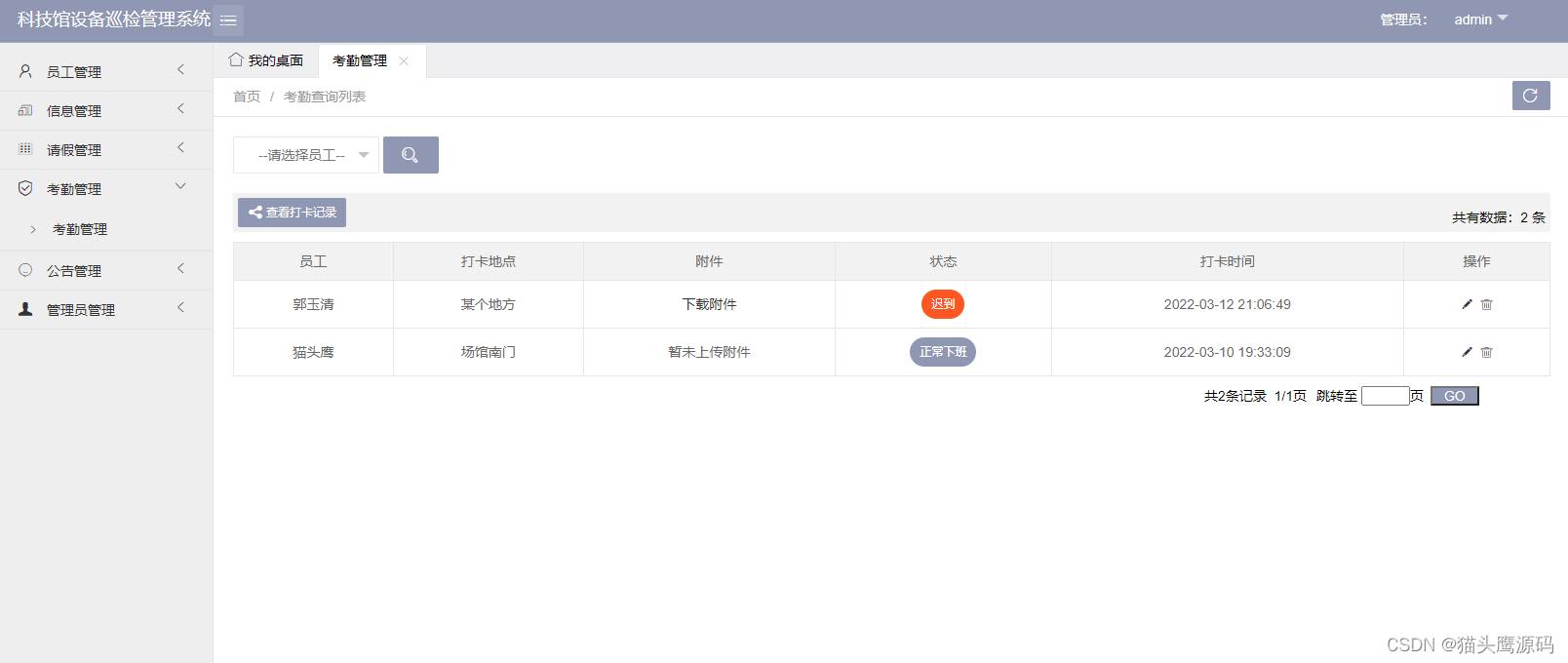The image size is (1568, 663).
Task: Download the attachment via 下载附件 link
Action: click(709, 304)
